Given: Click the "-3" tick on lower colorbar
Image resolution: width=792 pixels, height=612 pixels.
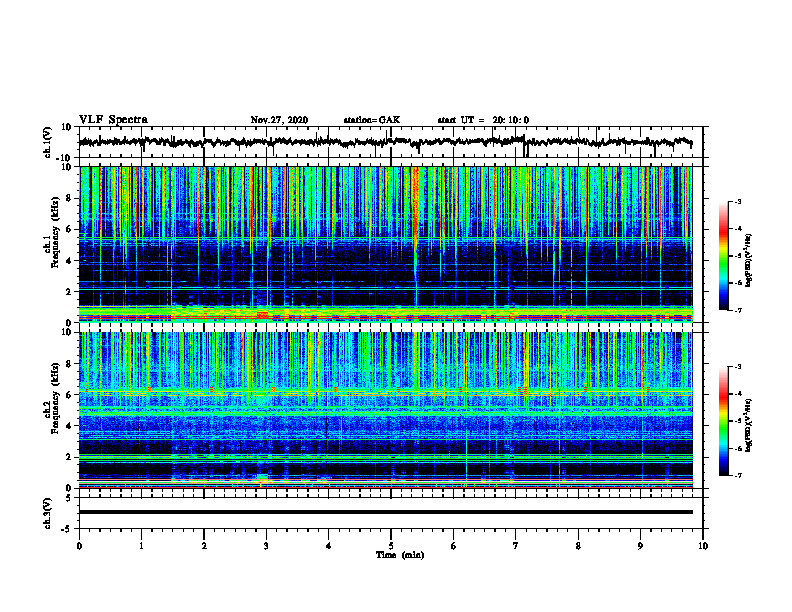Looking at the screenshot, I should coord(737,367).
